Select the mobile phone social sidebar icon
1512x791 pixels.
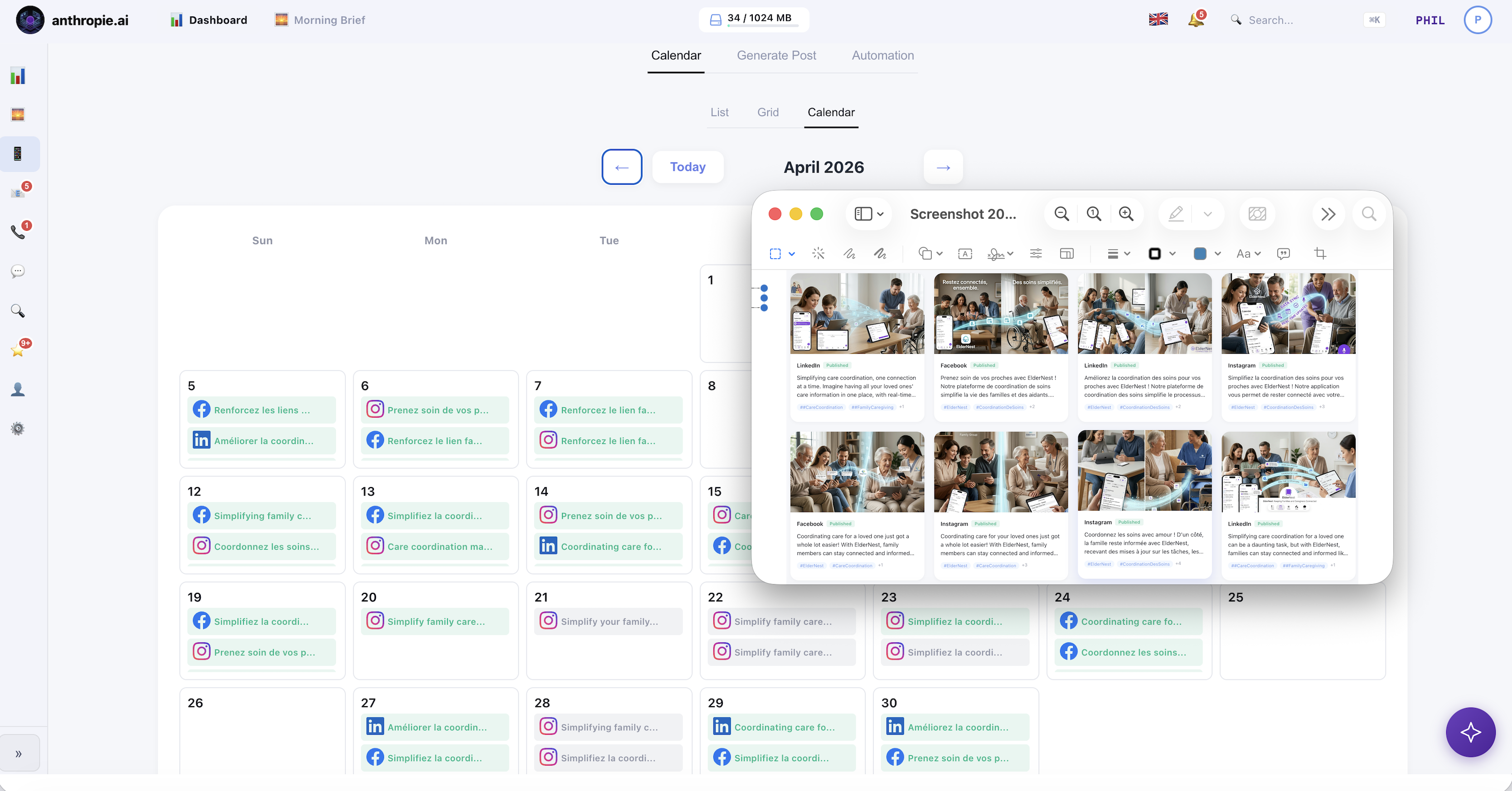[18, 154]
